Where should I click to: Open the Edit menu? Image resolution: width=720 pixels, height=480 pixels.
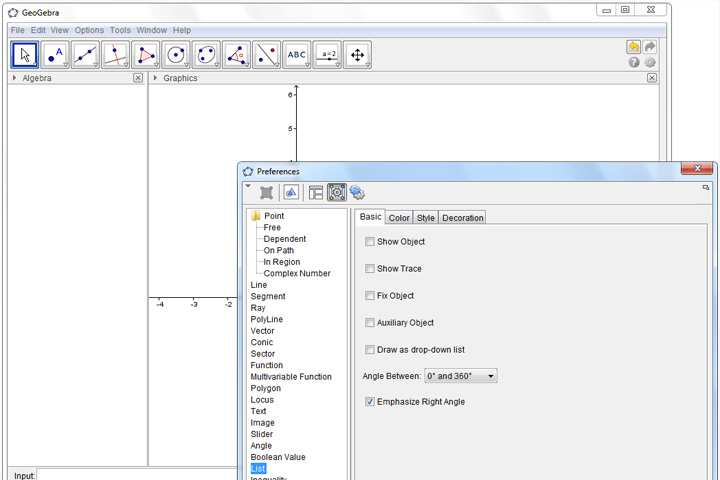[x=38, y=30]
